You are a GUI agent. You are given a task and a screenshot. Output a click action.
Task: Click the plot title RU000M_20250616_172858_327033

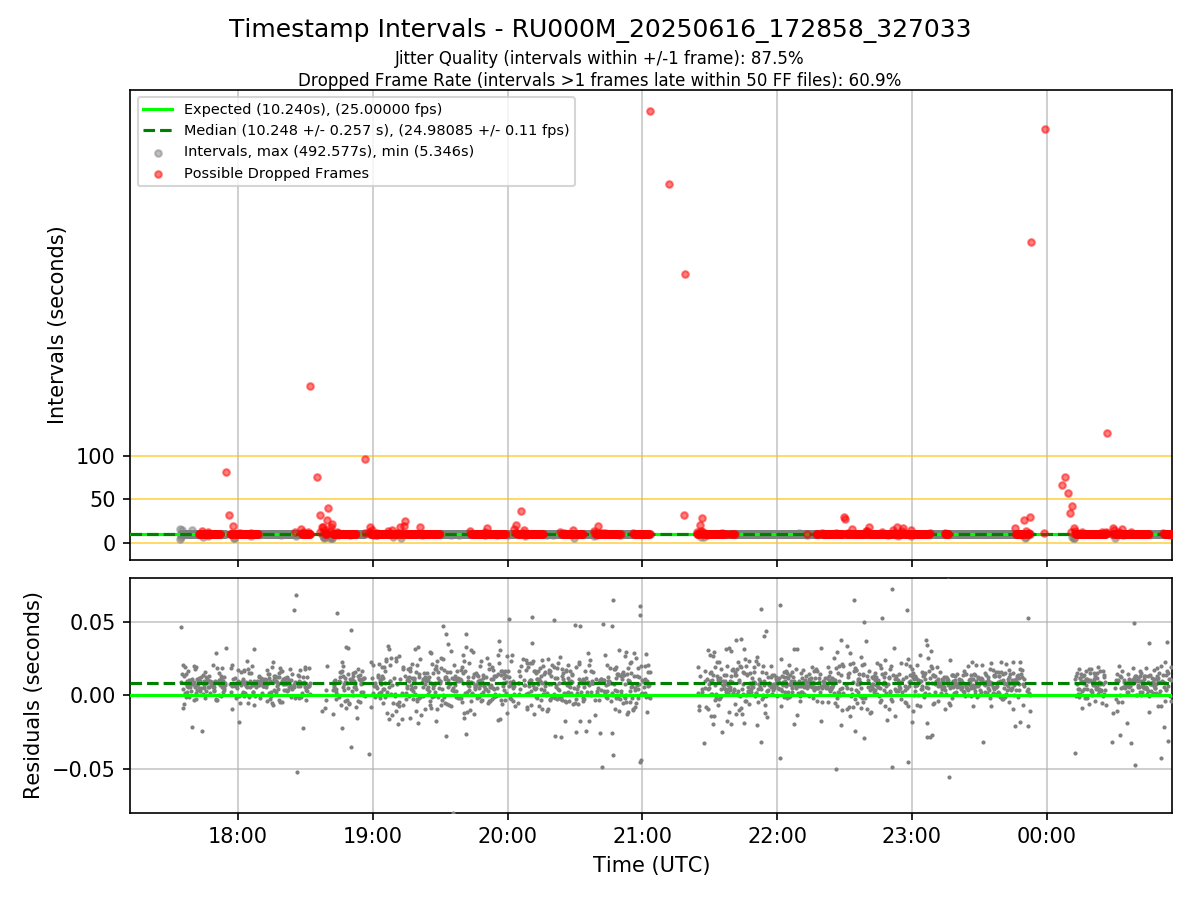[x=600, y=29]
